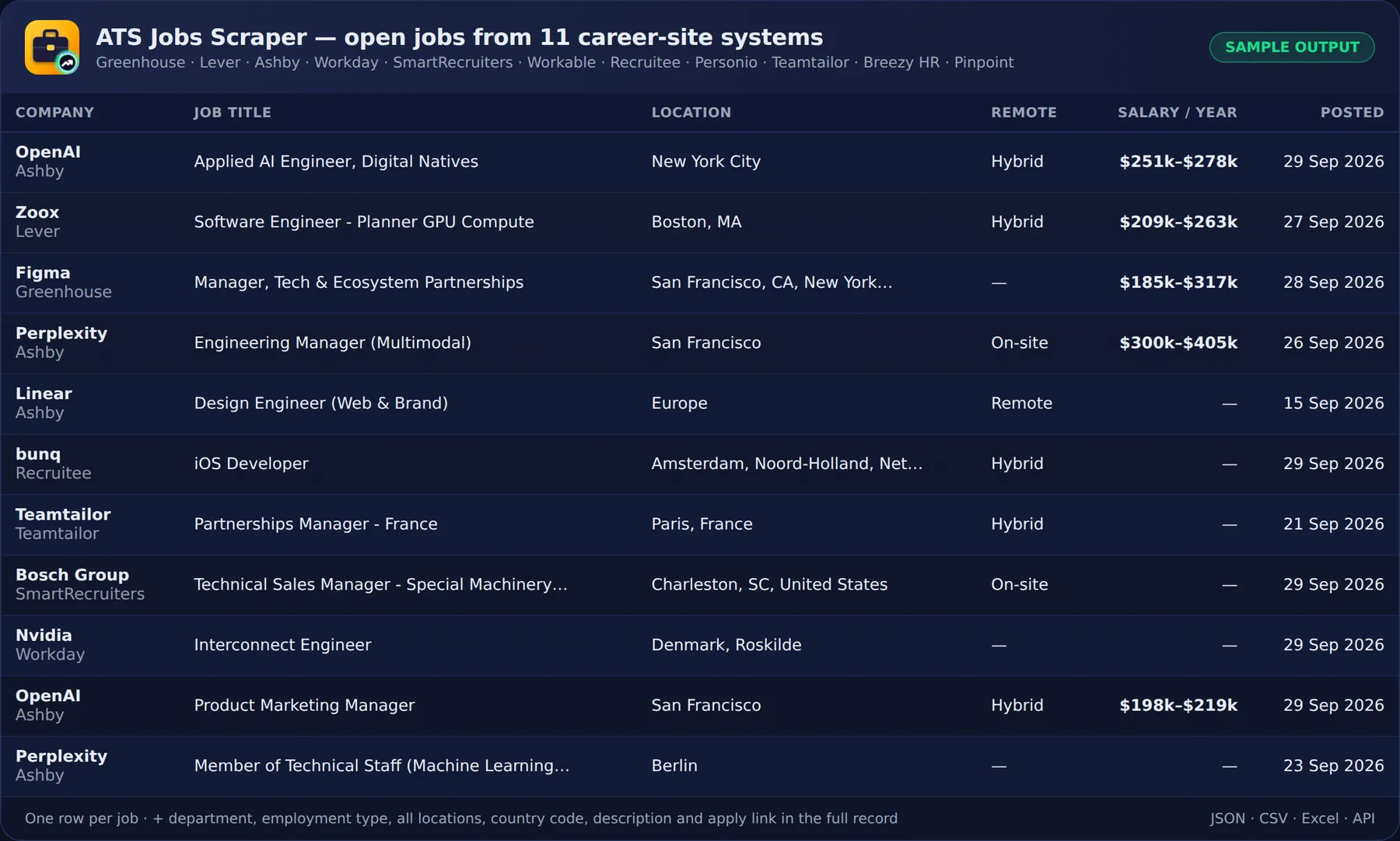
Task: Select Technical Sales Manager - Special Machinery job
Action: (380, 585)
